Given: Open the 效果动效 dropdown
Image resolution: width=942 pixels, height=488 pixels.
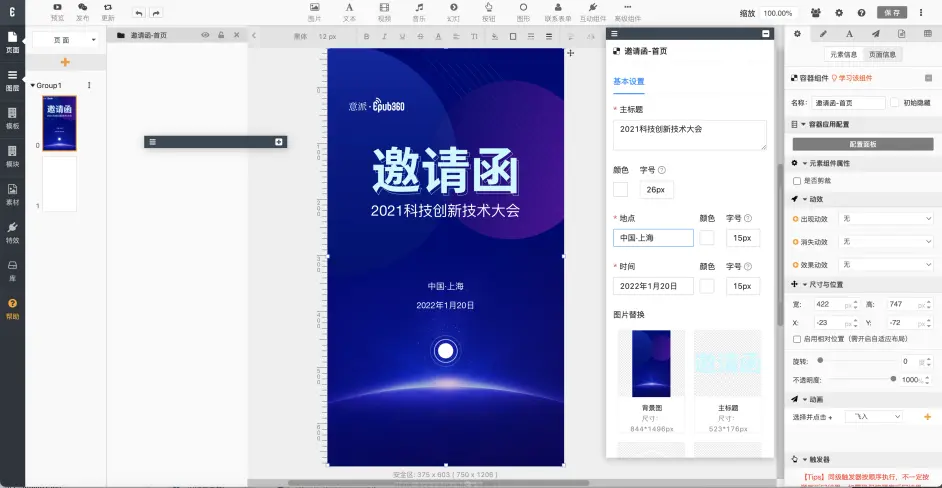Looking at the screenshot, I should [x=886, y=264].
